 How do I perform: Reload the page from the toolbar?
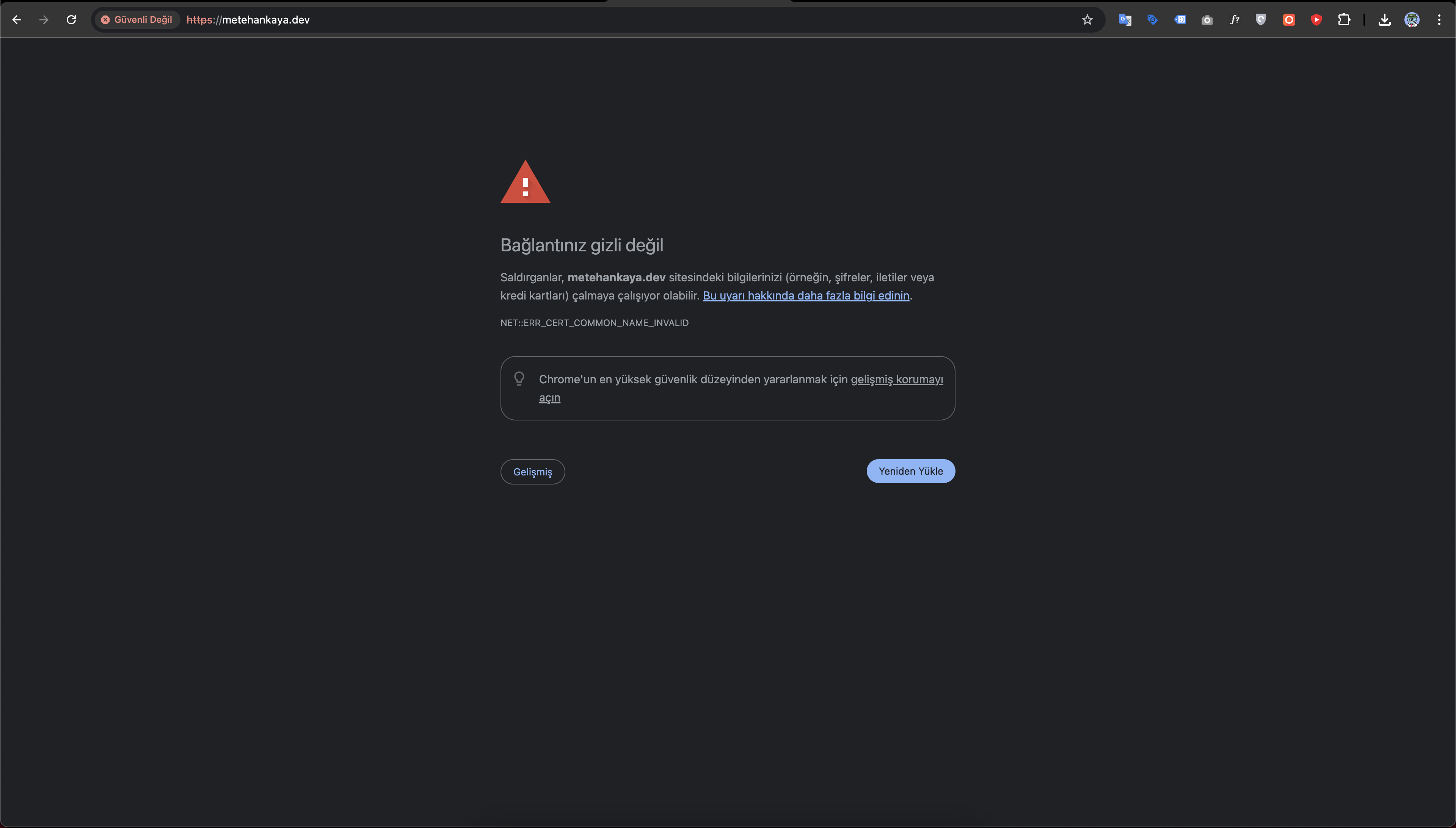click(71, 20)
